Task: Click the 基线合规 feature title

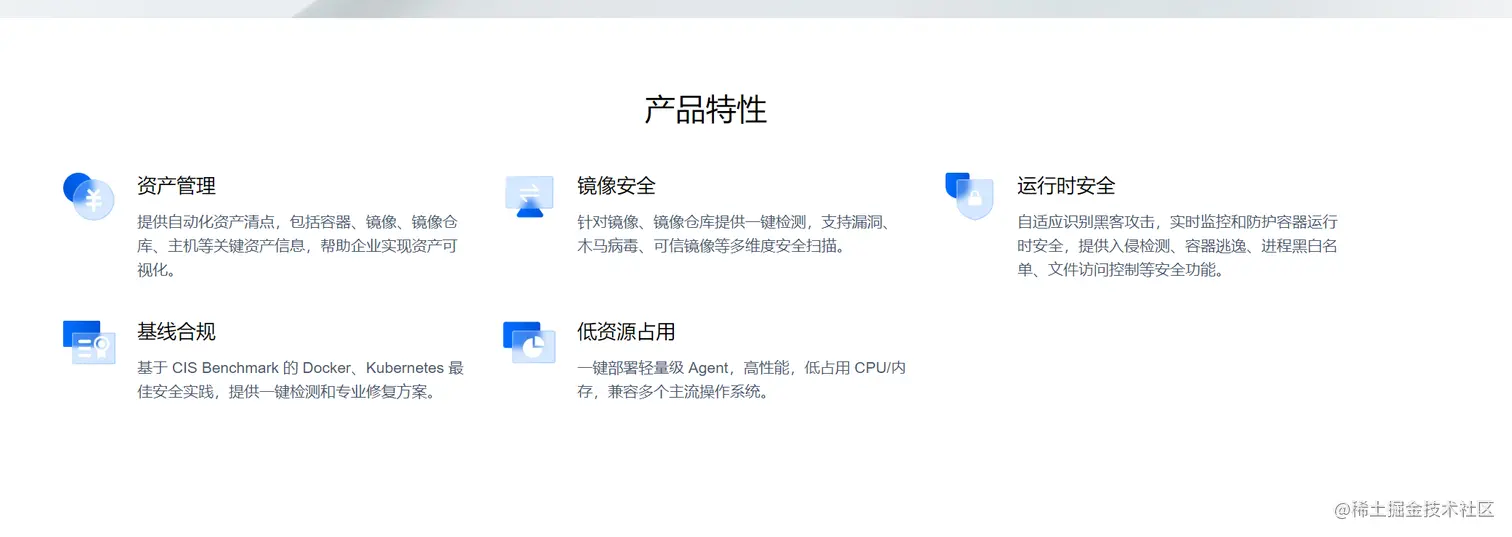Action: pos(176,332)
